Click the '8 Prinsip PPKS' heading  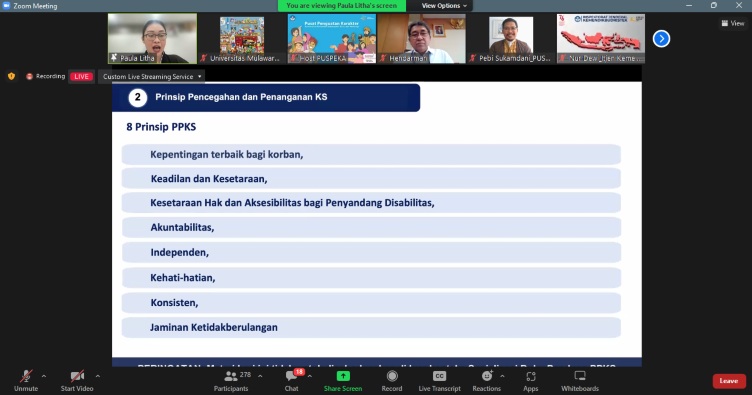point(161,127)
